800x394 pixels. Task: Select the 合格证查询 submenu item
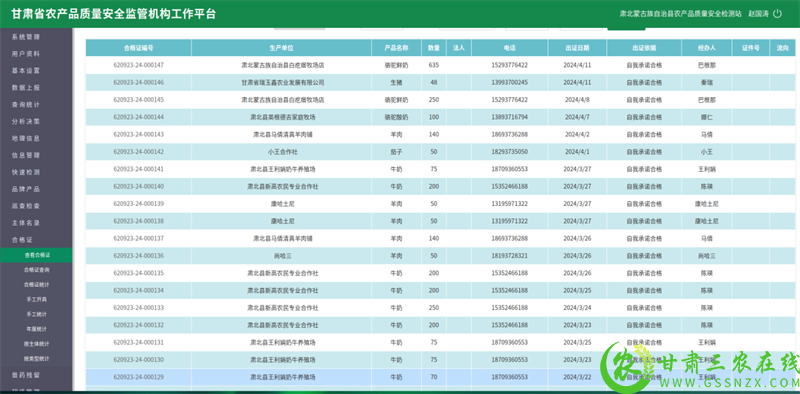[x=36, y=269]
